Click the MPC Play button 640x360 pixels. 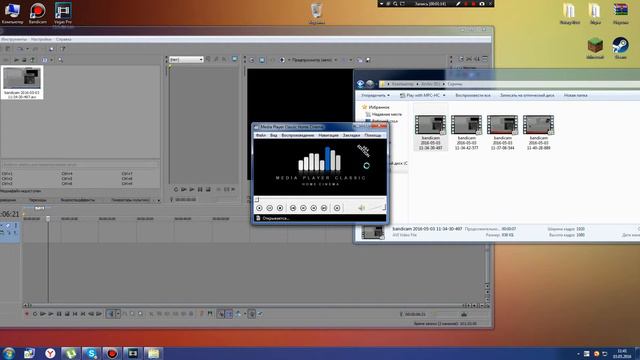coord(259,208)
